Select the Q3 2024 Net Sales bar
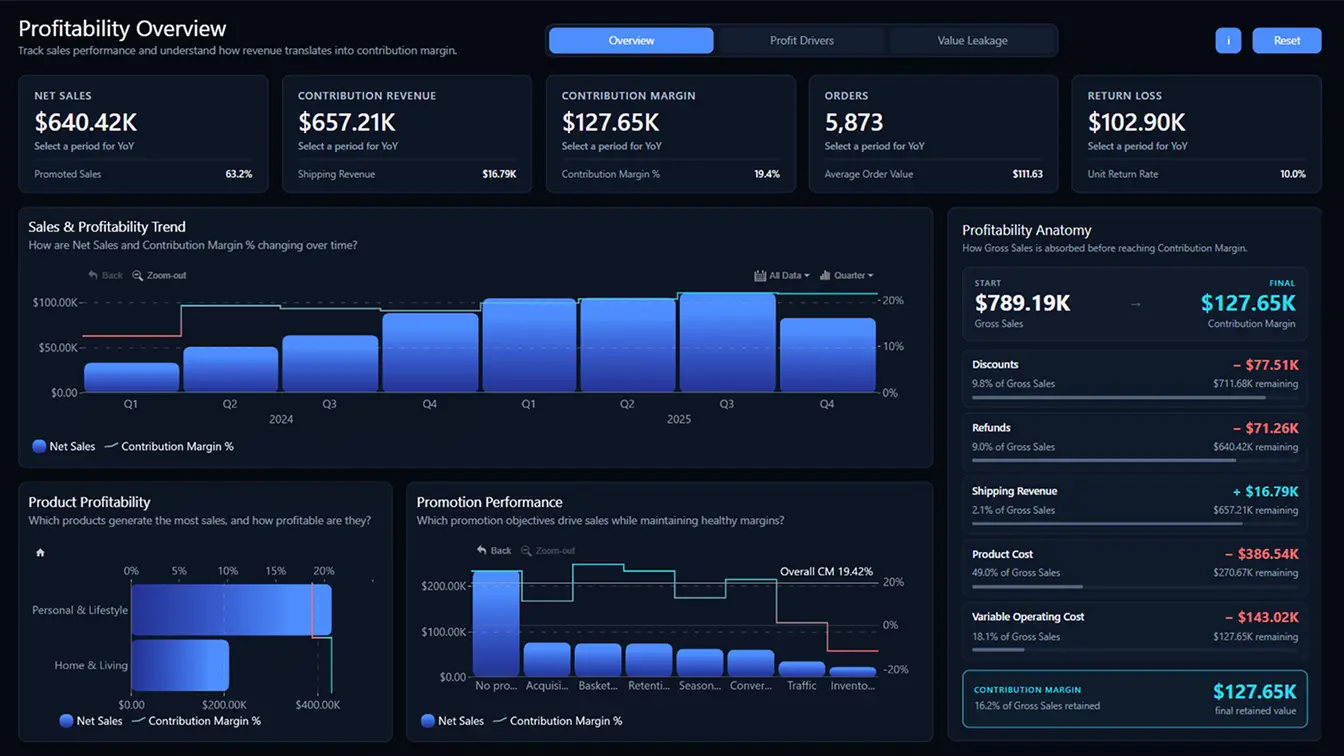The width and height of the screenshot is (1344, 756). (x=330, y=364)
